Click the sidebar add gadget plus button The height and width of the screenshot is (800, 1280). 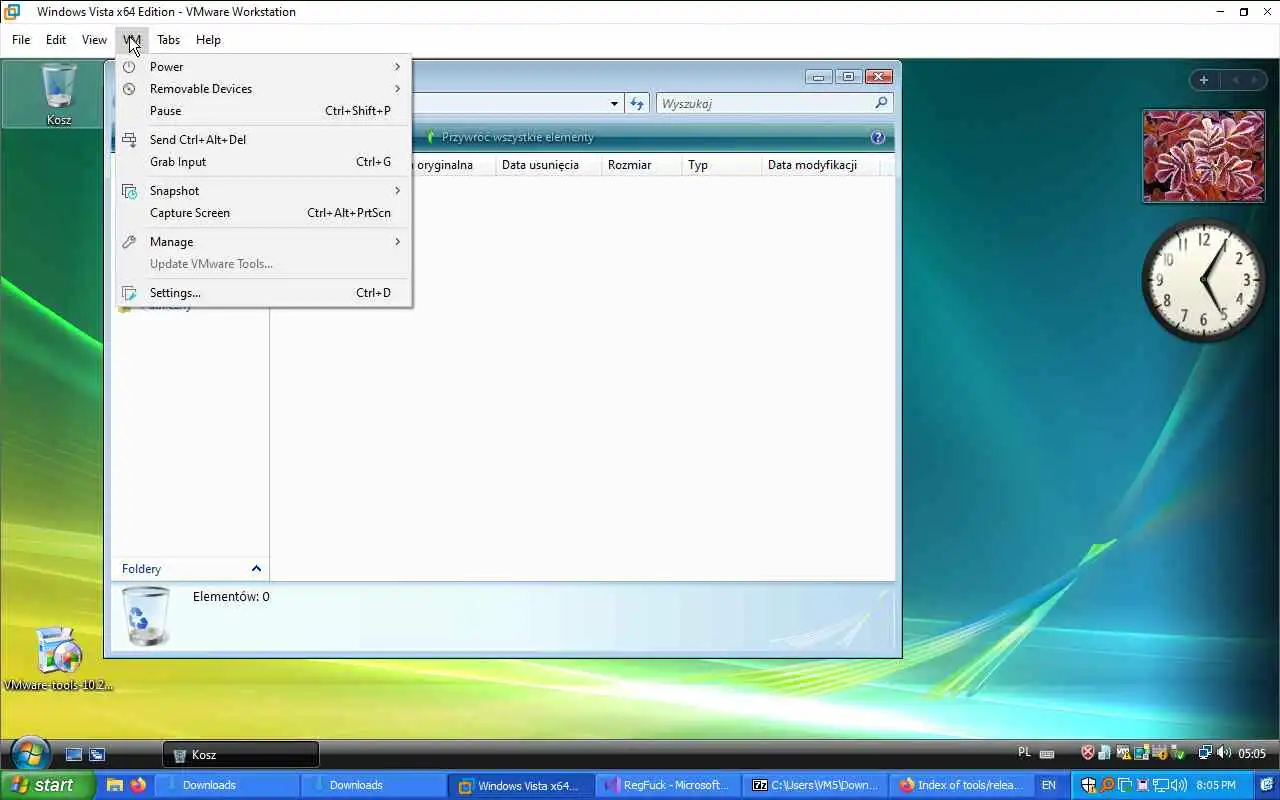point(1204,80)
